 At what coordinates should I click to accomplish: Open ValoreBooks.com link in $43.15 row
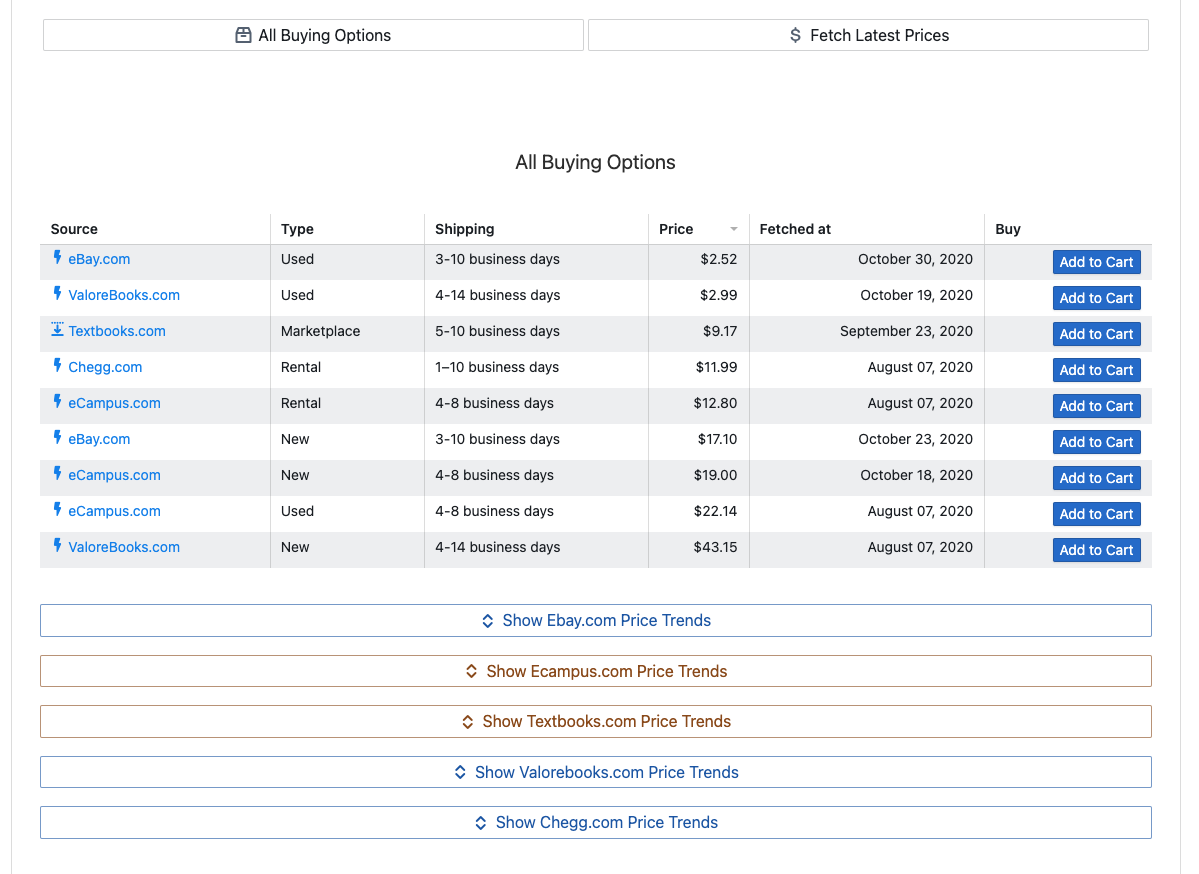tap(124, 547)
